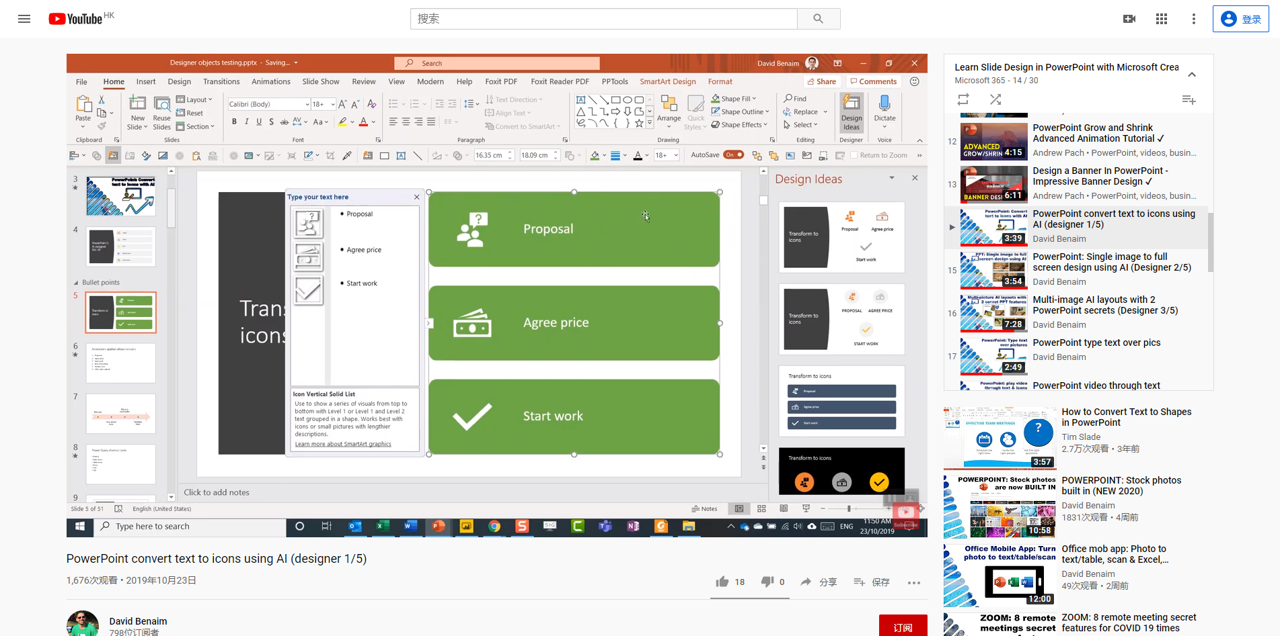
Task: Like the video with thumbs up
Action: pyautogui.click(x=722, y=582)
